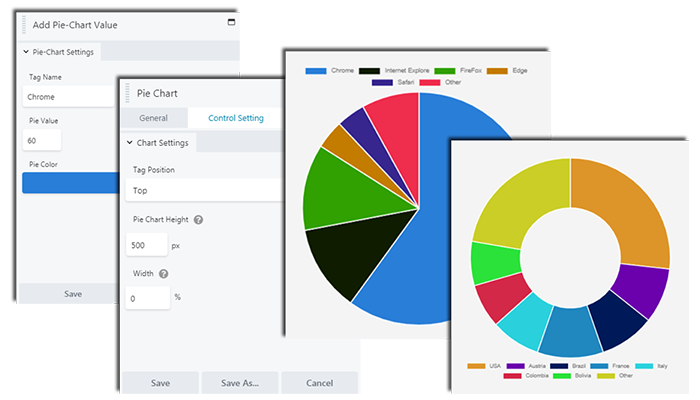Viewport: 700px width, 400px height.
Task: Open the Tag Position dropdown
Action: click(x=200, y=189)
